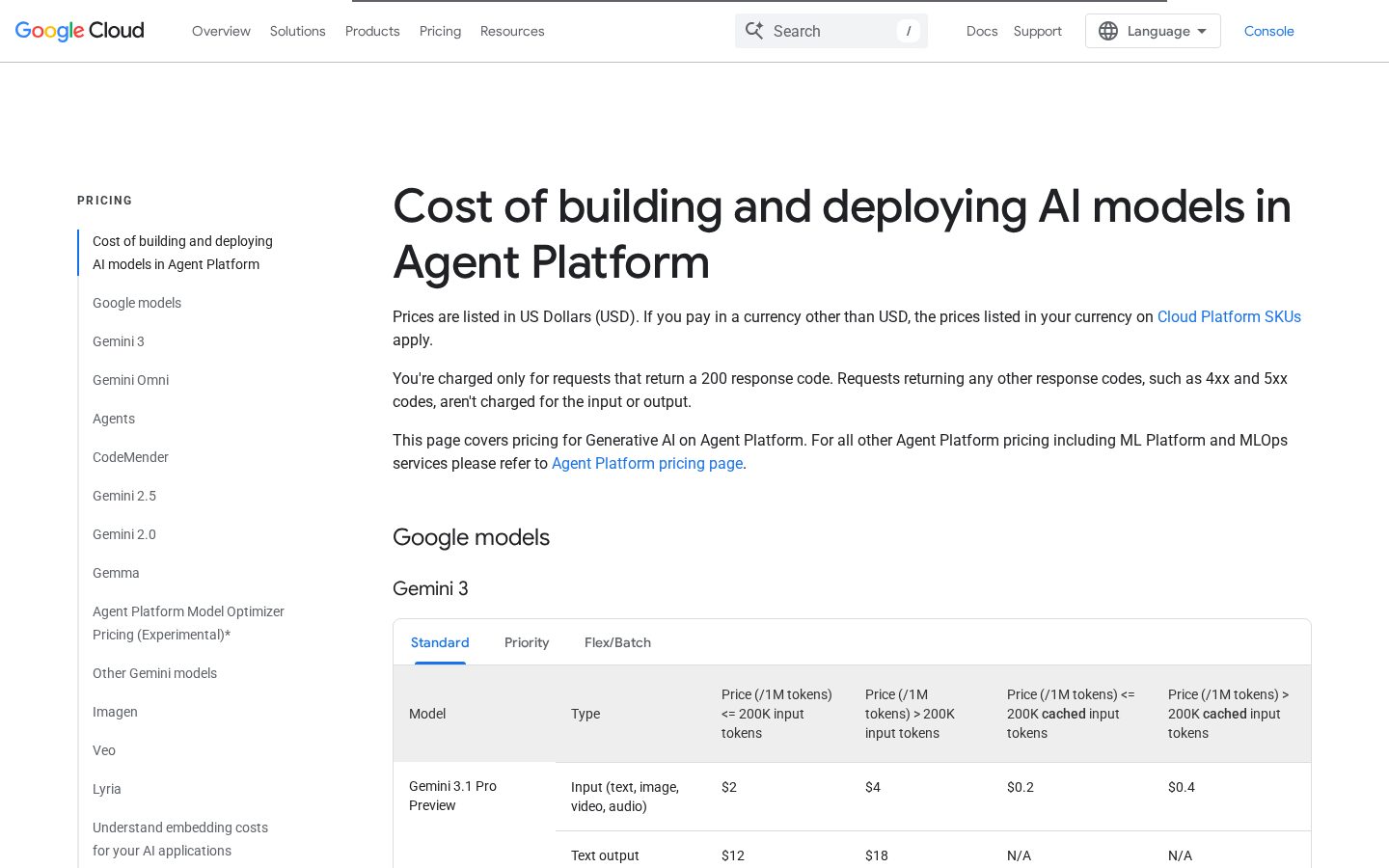This screenshot has width=1389, height=868.
Task: Click the Gemini 3 subsection heading
Action: pyautogui.click(x=430, y=588)
